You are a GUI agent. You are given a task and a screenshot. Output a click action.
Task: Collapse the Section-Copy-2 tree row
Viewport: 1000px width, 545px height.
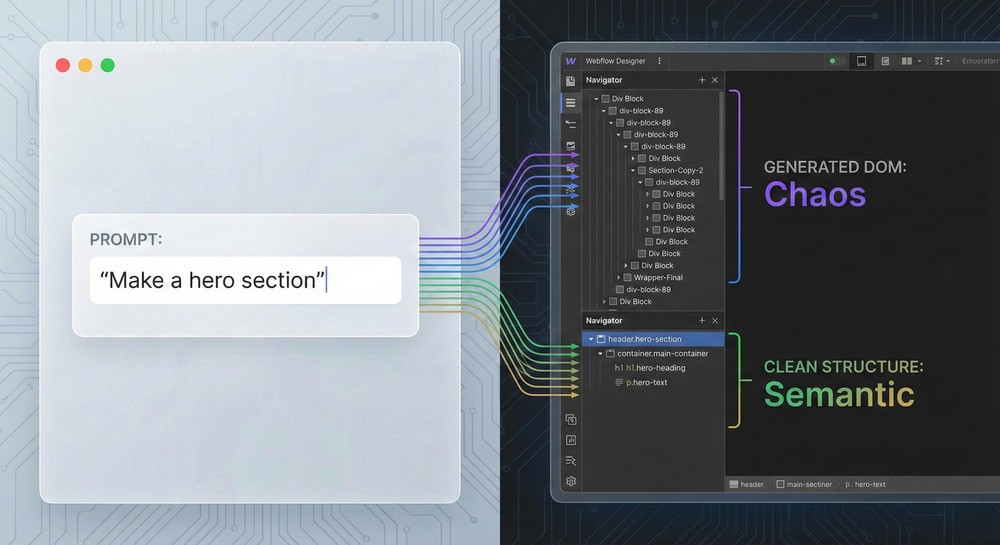click(633, 171)
